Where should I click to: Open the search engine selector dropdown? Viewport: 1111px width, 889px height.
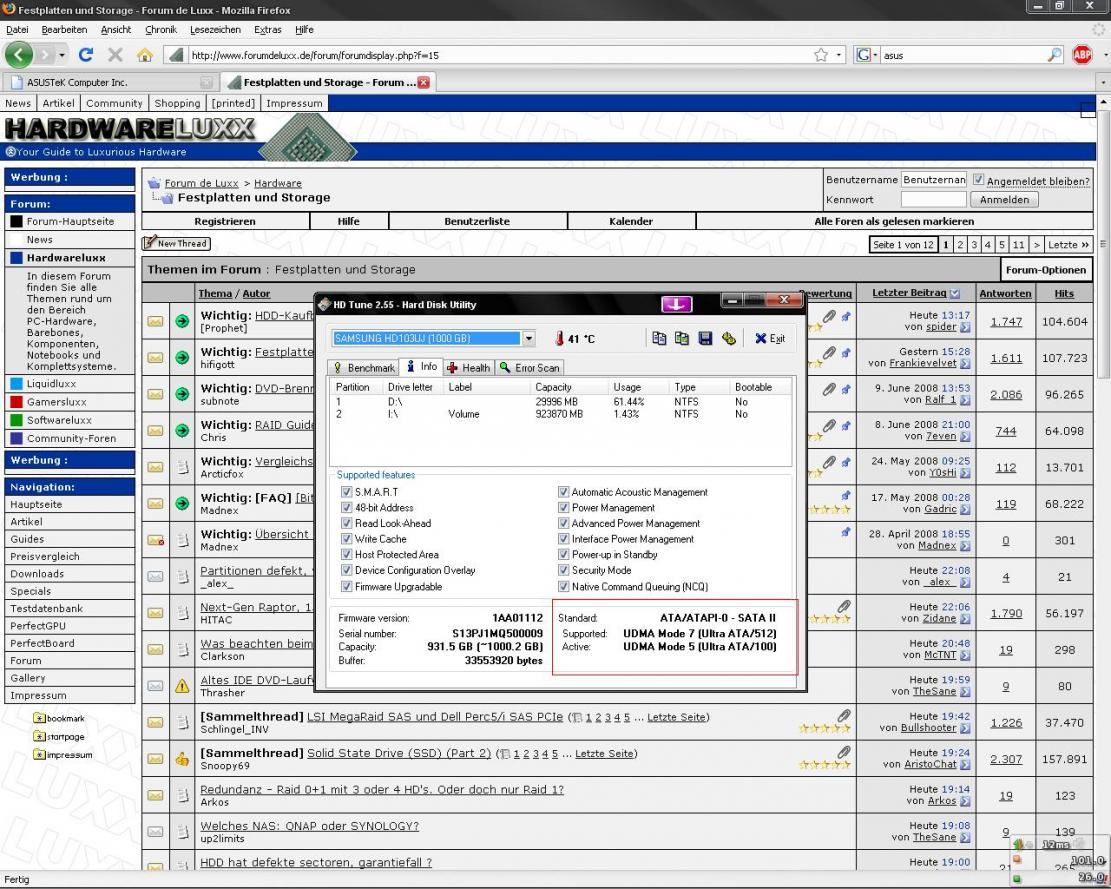[867, 55]
